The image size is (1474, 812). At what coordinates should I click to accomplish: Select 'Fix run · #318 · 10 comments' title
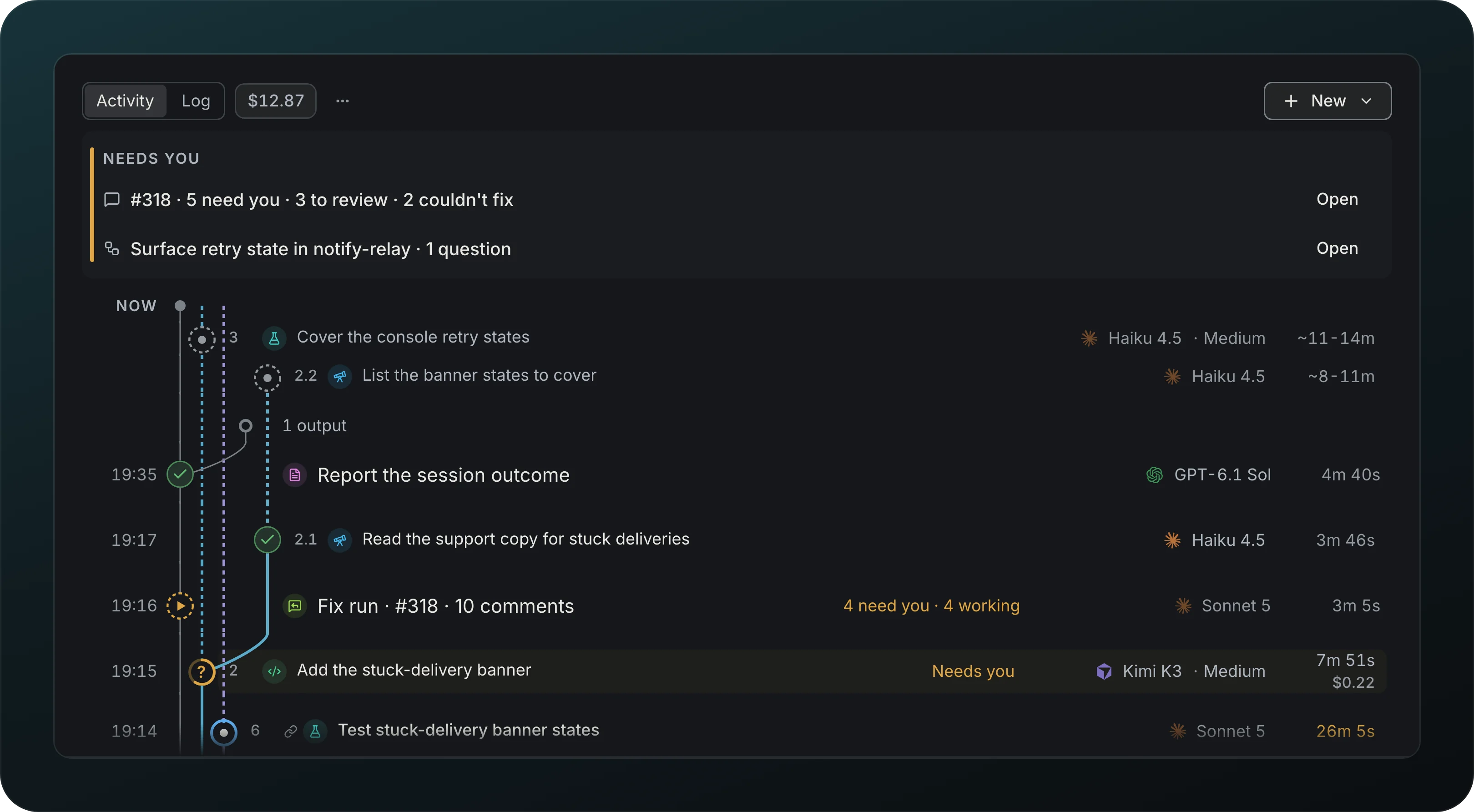pos(446,606)
